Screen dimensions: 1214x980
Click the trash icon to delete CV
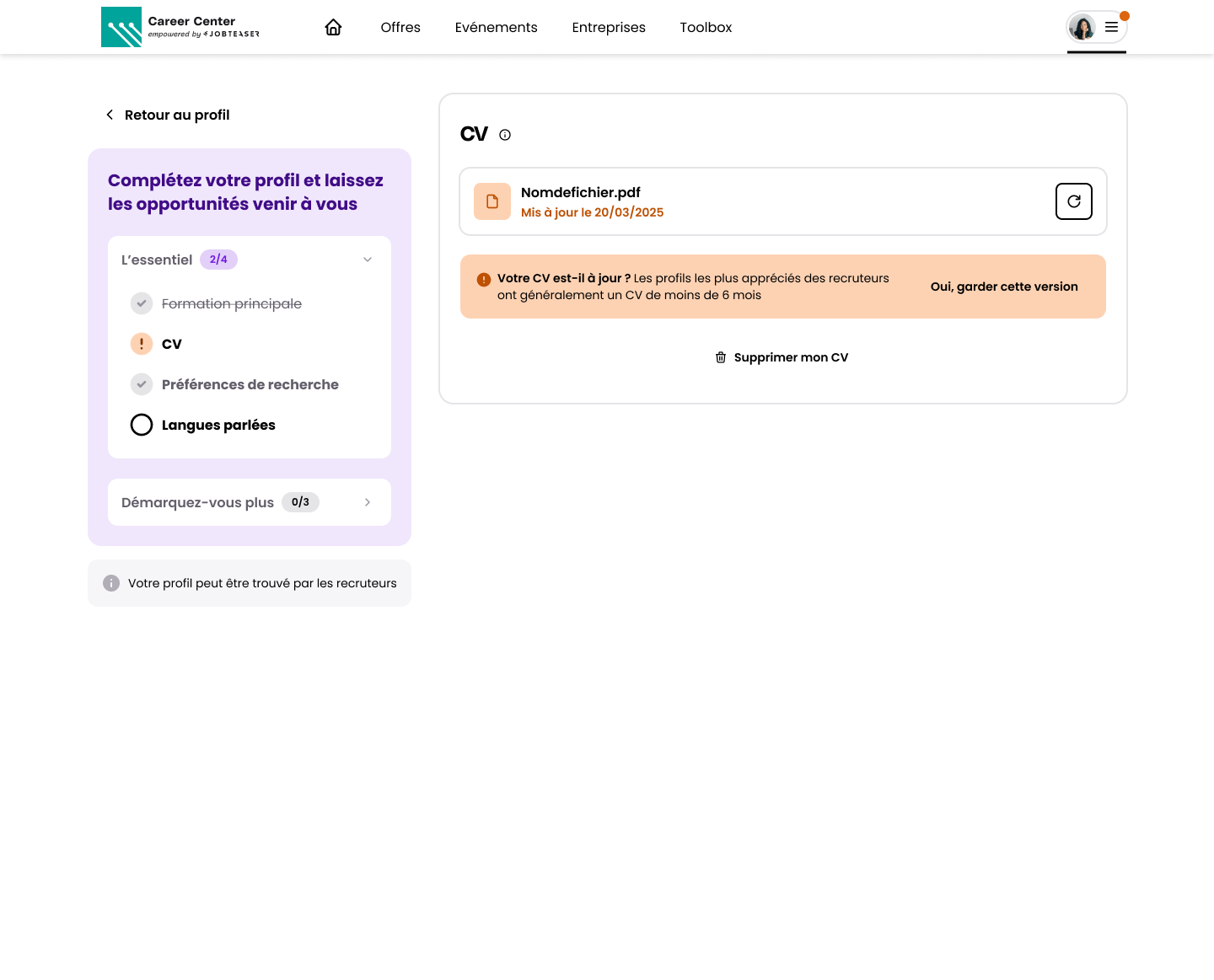721,357
